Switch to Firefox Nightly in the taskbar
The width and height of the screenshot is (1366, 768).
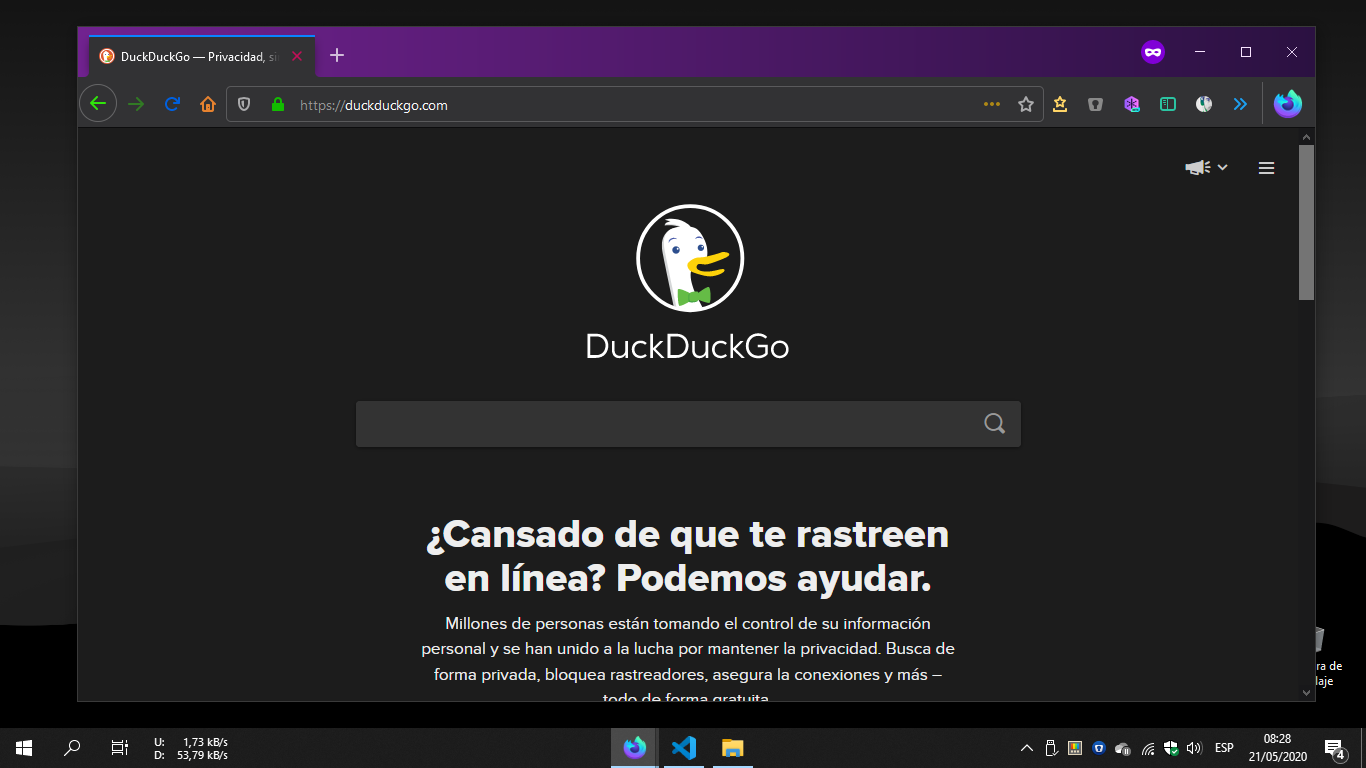tap(635, 748)
